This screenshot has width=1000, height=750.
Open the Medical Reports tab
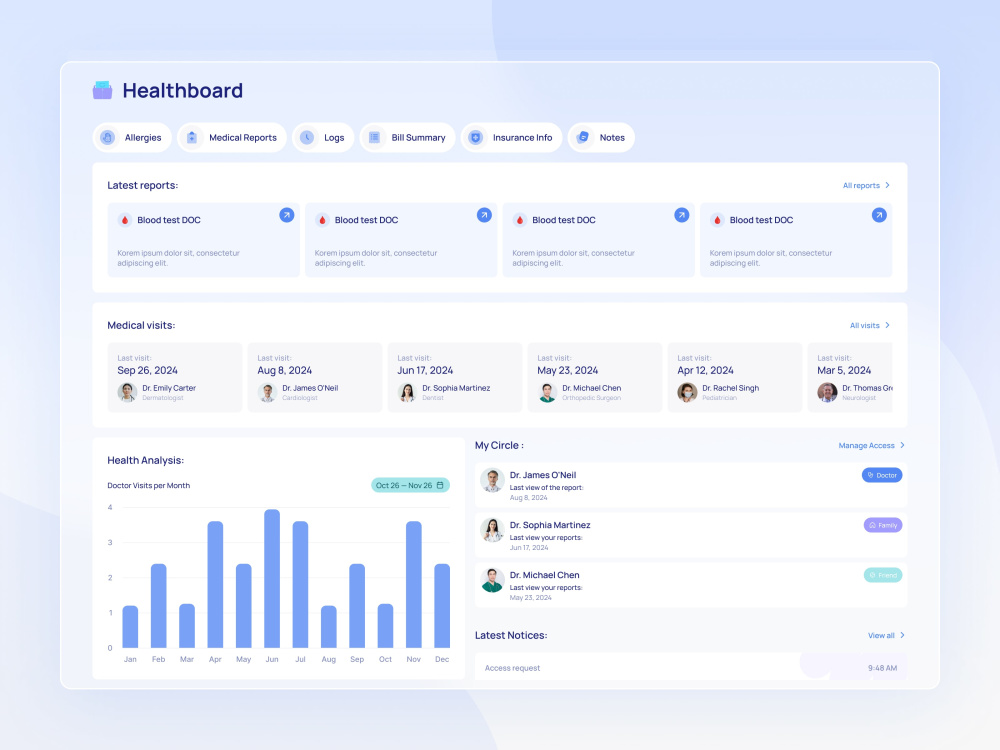(x=232, y=137)
